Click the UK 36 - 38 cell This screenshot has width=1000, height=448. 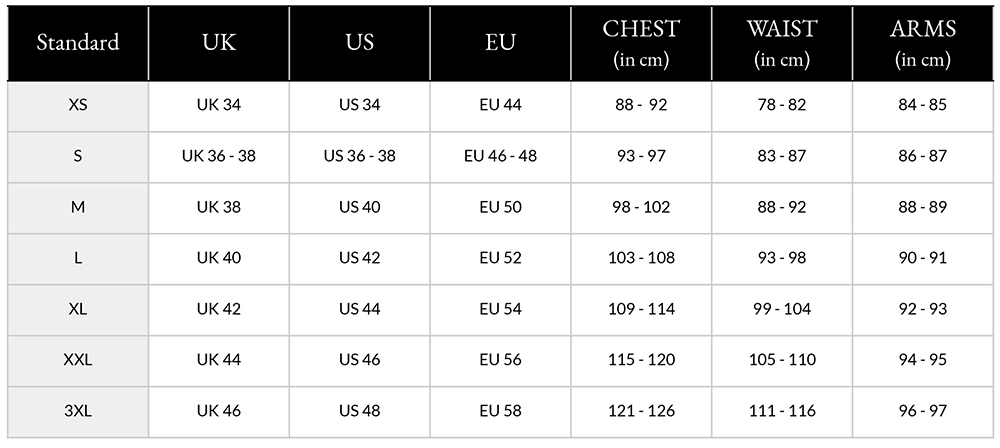click(x=219, y=156)
